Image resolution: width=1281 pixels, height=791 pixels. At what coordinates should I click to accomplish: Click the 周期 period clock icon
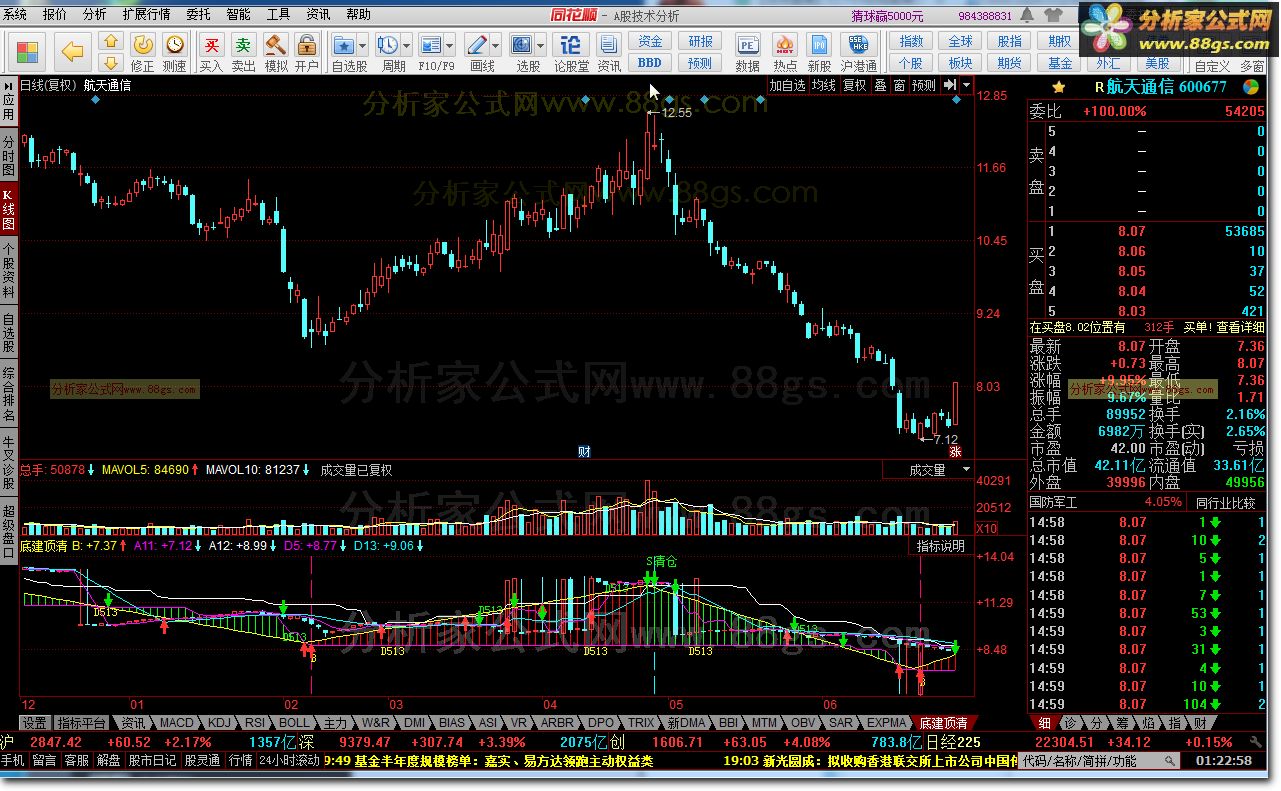[388, 45]
